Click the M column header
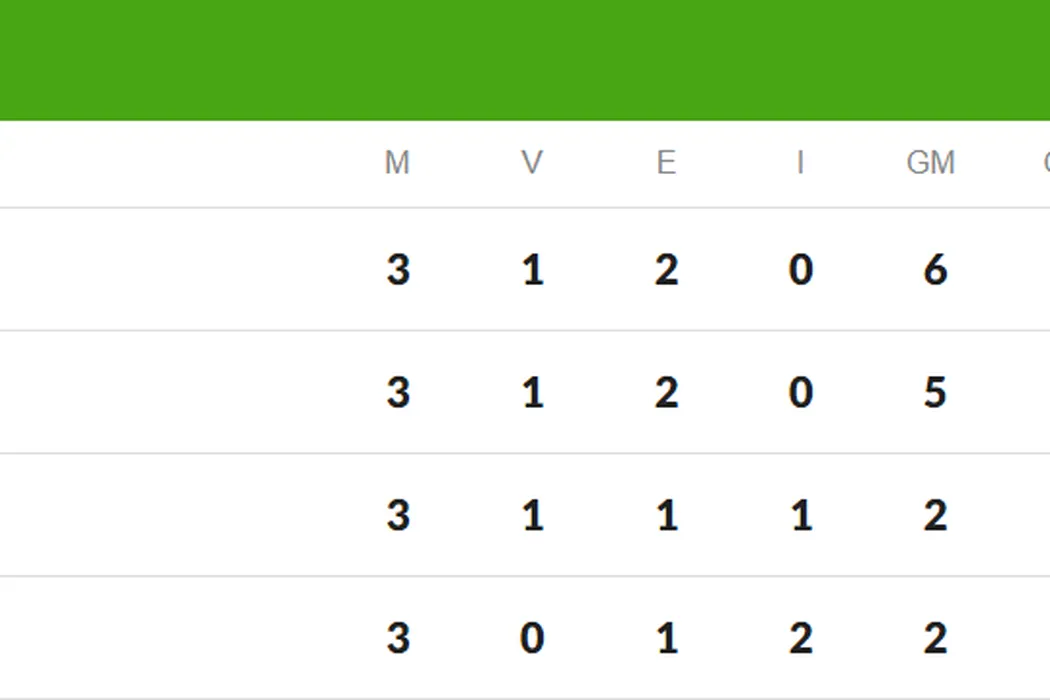This screenshot has height=700, width=1050. coord(397,163)
